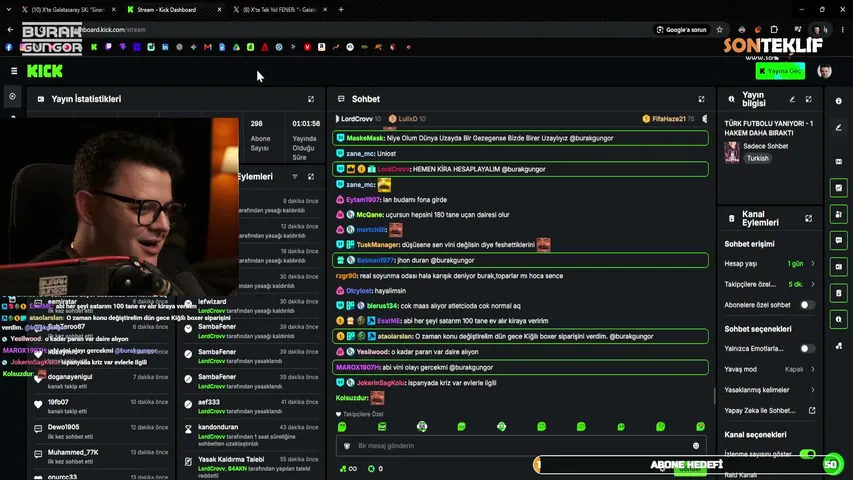Image resolution: width=853 pixels, height=480 pixels.
Task: Click the Sohbet chat scrollbar
Action: (714, 396)
